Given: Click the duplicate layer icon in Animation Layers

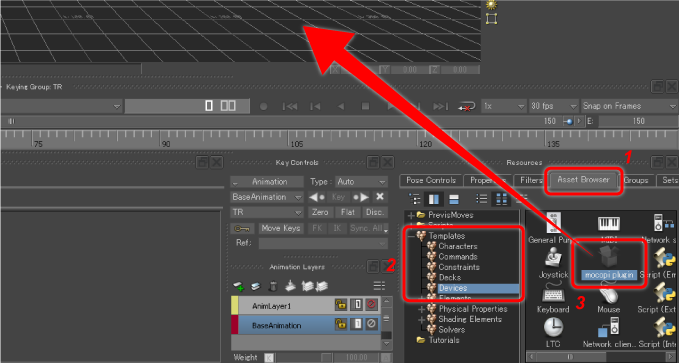Looking at the screenshot, I should point(255,286).
